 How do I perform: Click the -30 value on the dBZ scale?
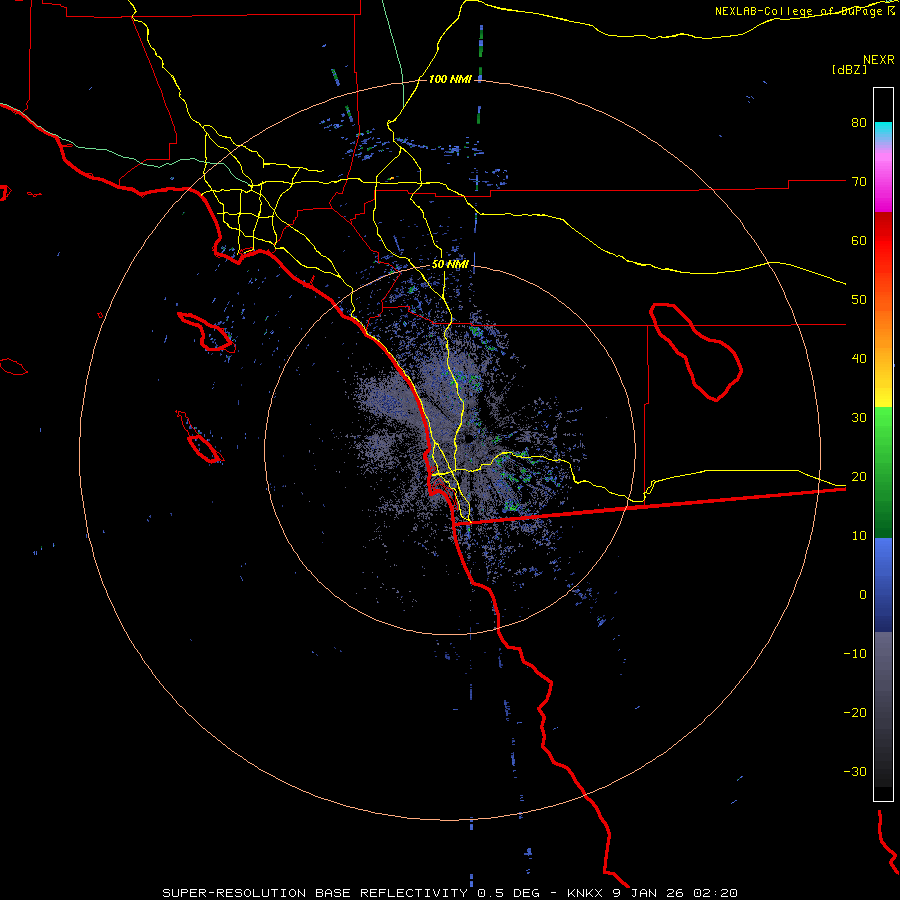pos(855,772)
